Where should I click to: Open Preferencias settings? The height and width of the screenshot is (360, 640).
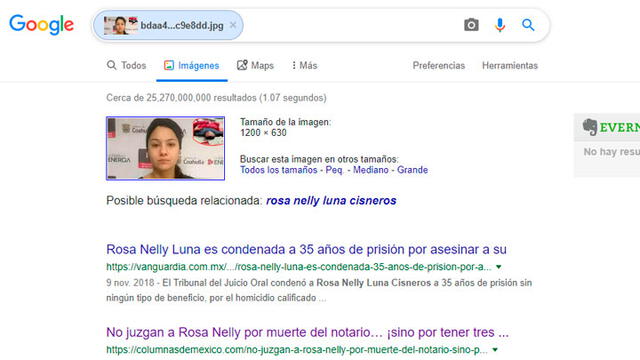[439, 65]
